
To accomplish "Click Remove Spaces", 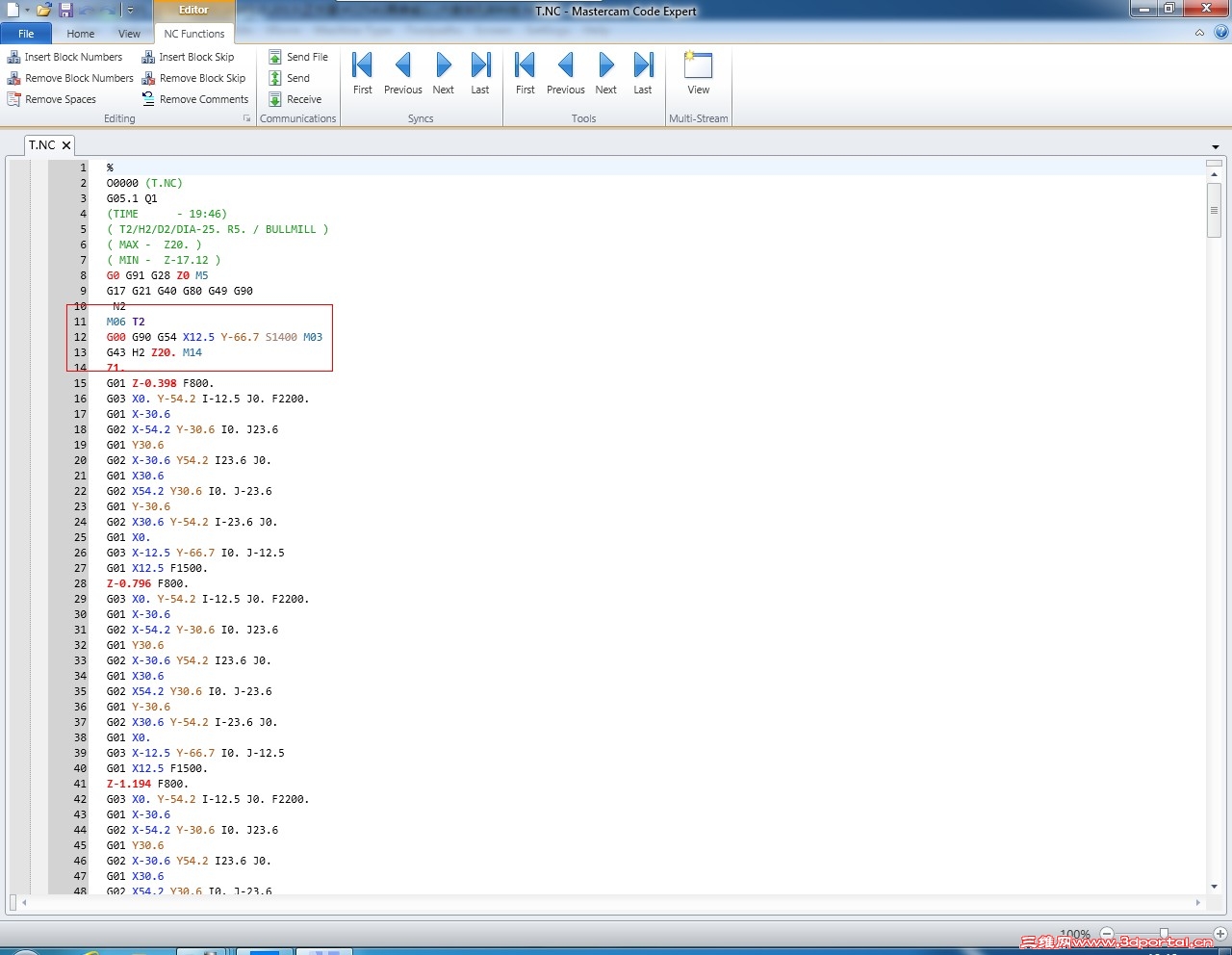I will tap(52, 99).
